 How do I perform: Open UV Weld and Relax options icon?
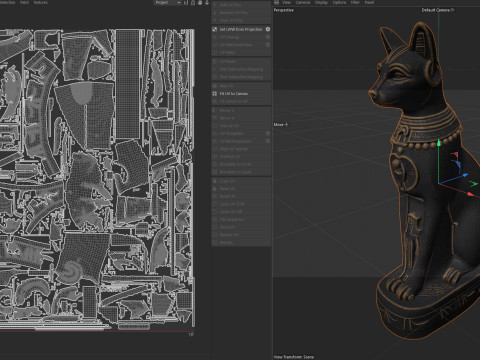click(268, 45)
